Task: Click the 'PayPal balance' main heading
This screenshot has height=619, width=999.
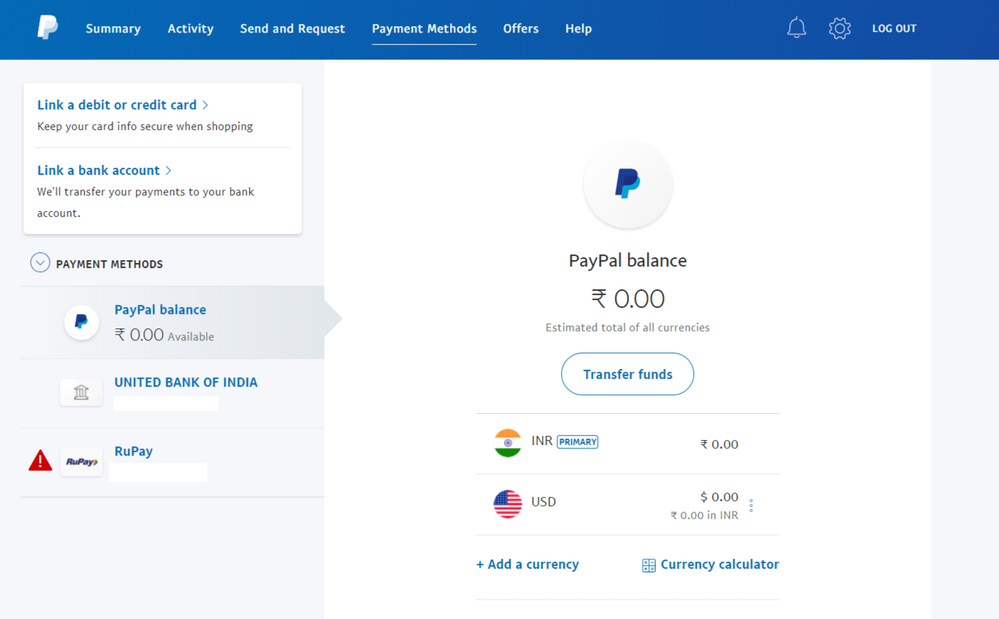Action: tap(628, 260)
